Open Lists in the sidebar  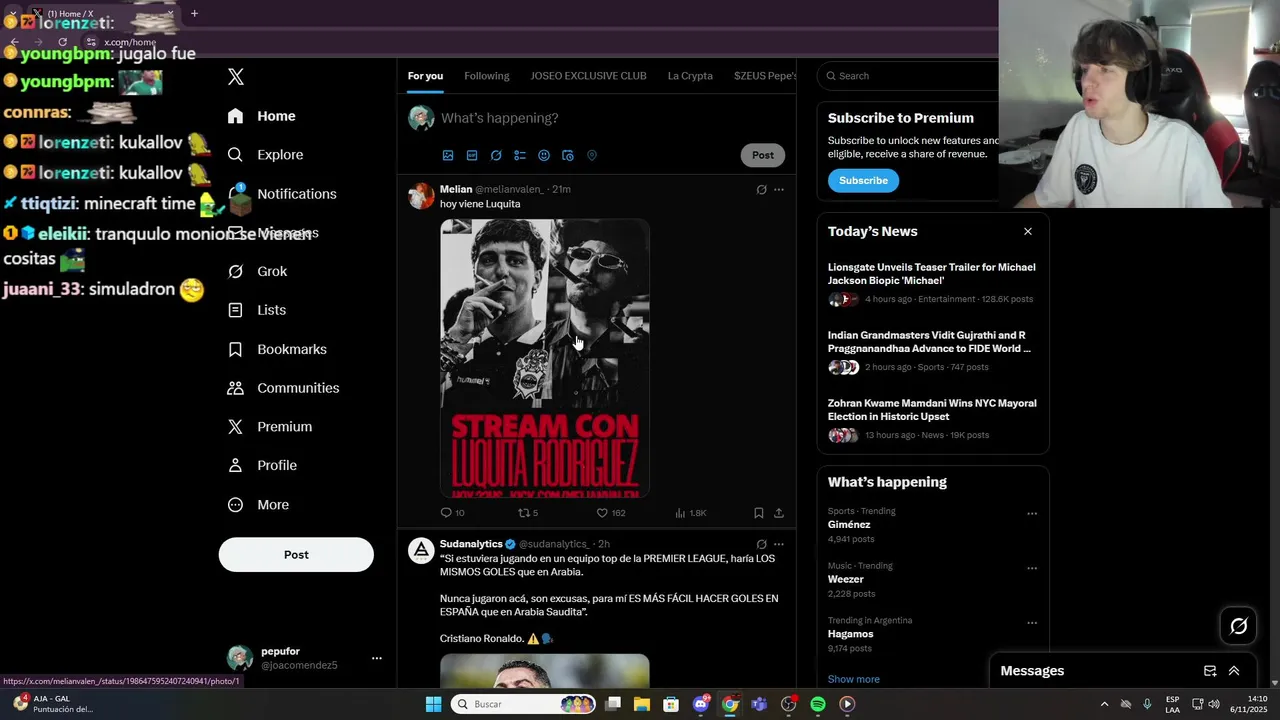pyautogui.click(x=257, y=310)
